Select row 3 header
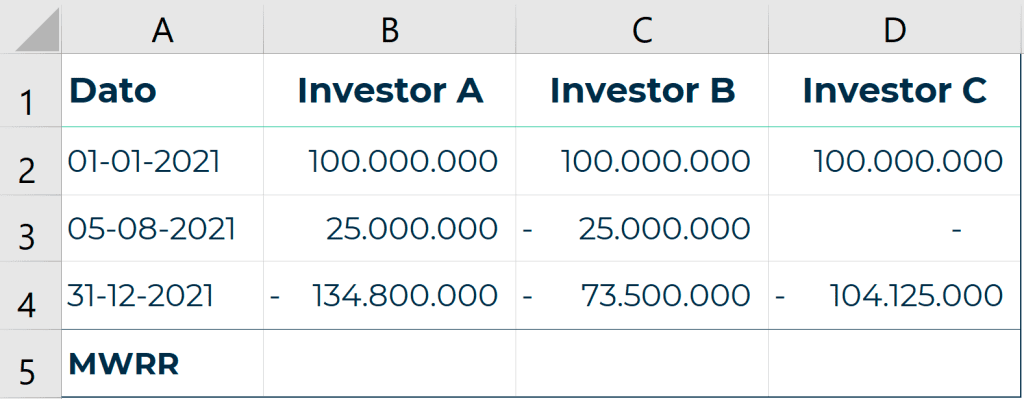The height and width of the screenshot is (399, 1024). pos(31,229)
